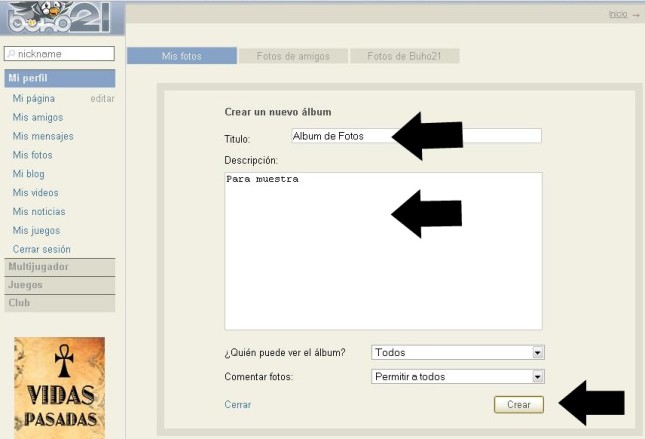This screenshot has height=439, width=645.
Task: Open the album visibility dropdown
Action: [x=457, y=352]
